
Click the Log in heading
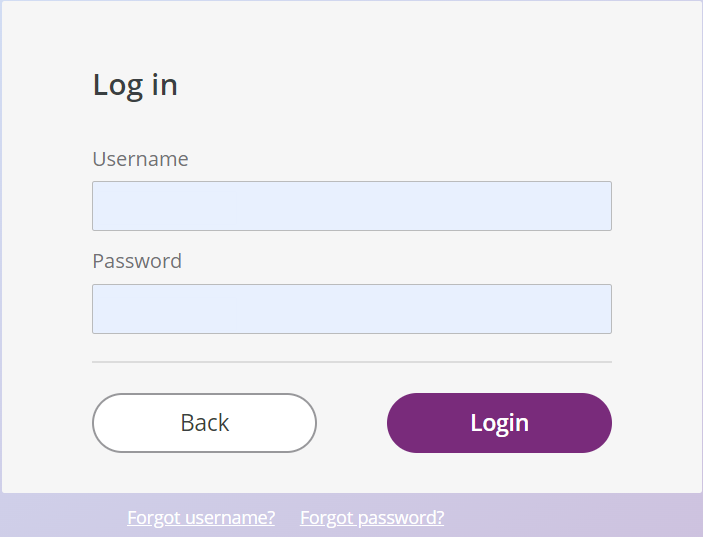tap(135, 85)
